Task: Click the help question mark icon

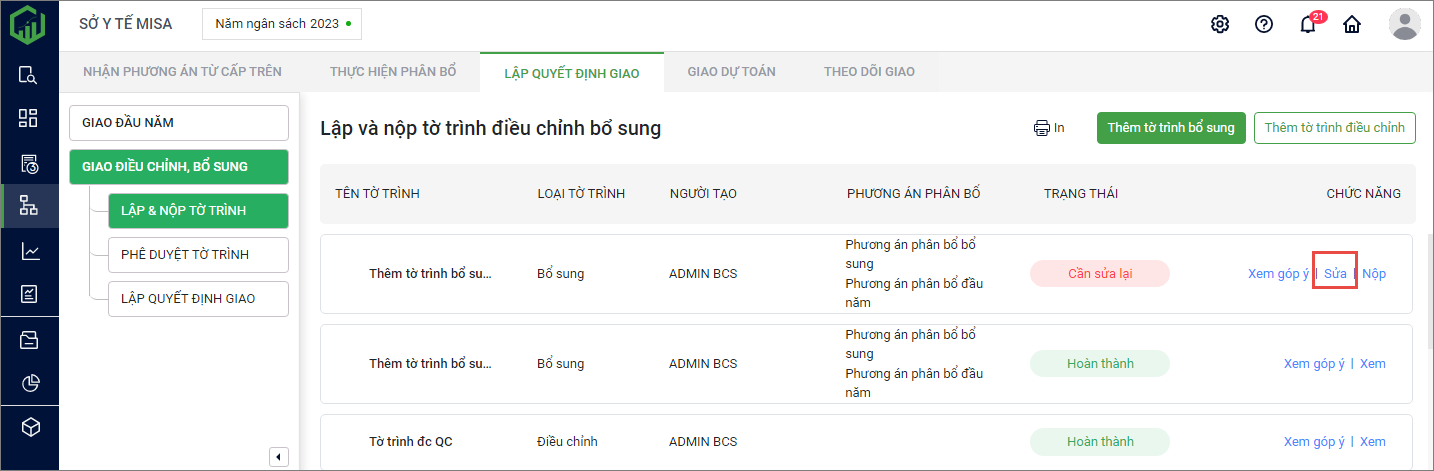Action: click(1264, 24)
